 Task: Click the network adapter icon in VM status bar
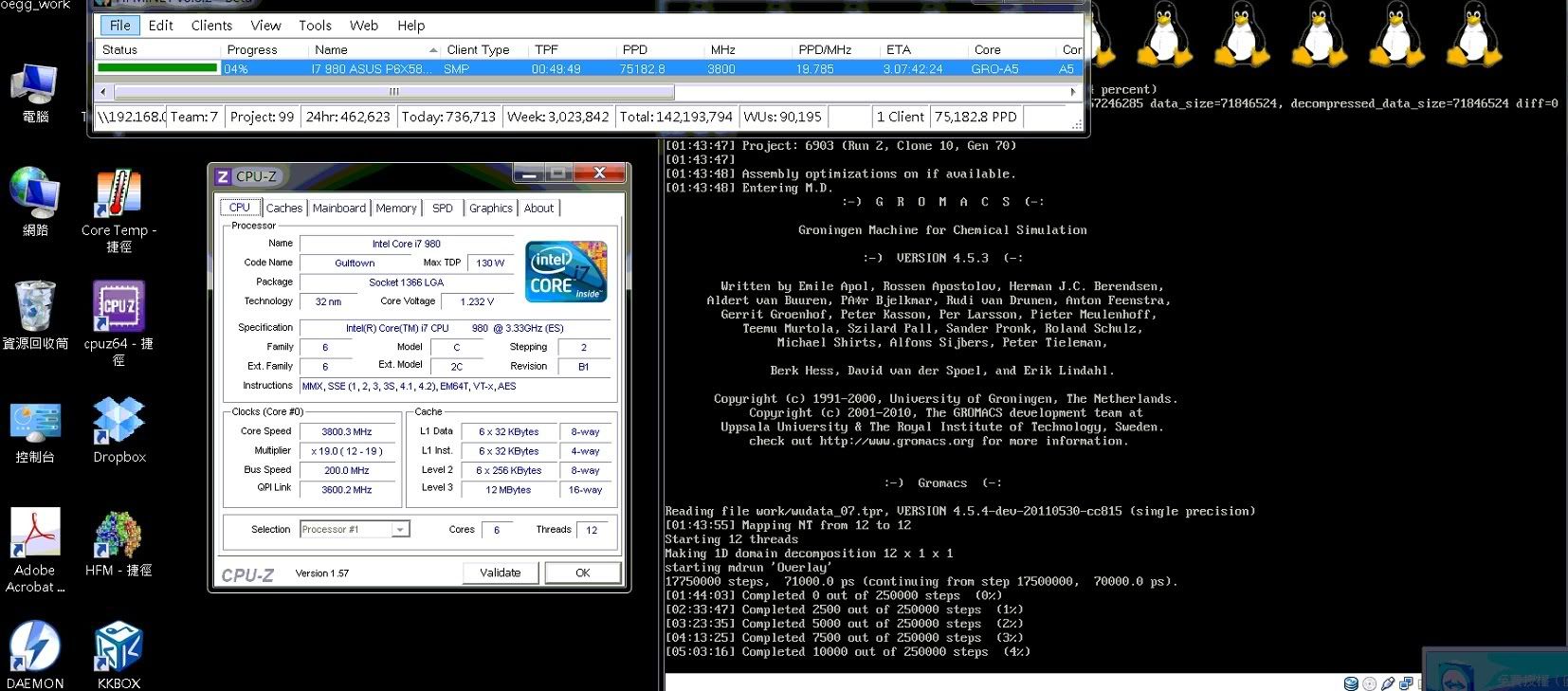coord(1406,683)
